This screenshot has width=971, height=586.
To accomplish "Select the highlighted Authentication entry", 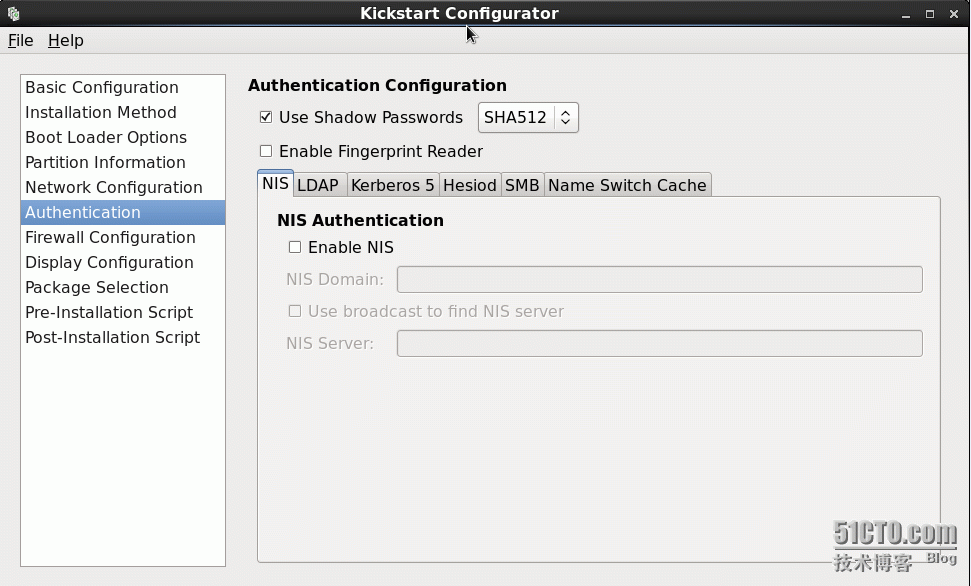I will [x=123, y=212].
